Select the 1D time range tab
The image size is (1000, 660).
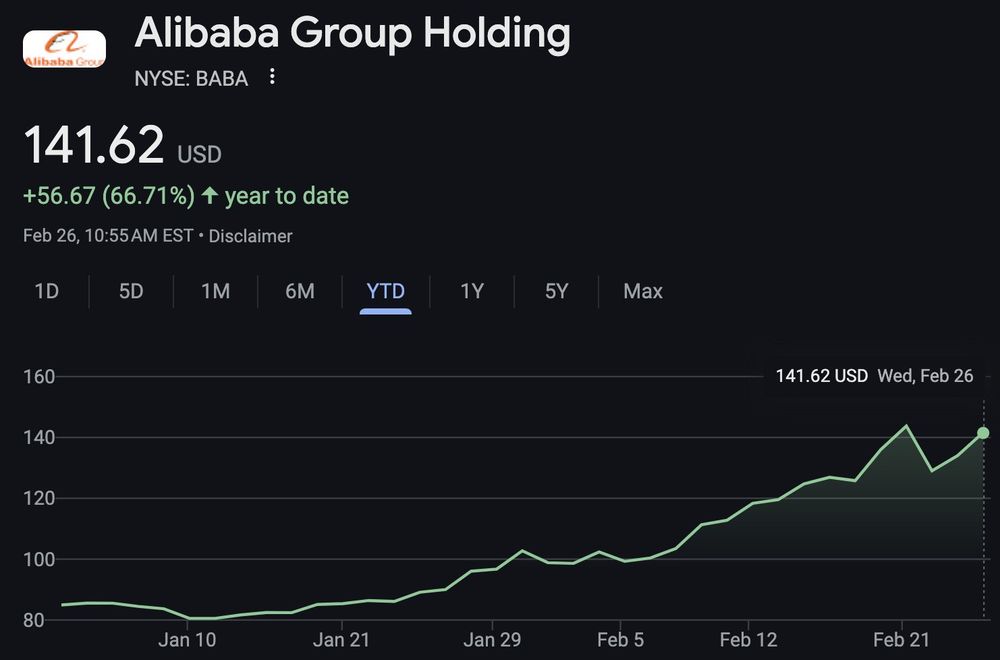(x=46, y=292)
